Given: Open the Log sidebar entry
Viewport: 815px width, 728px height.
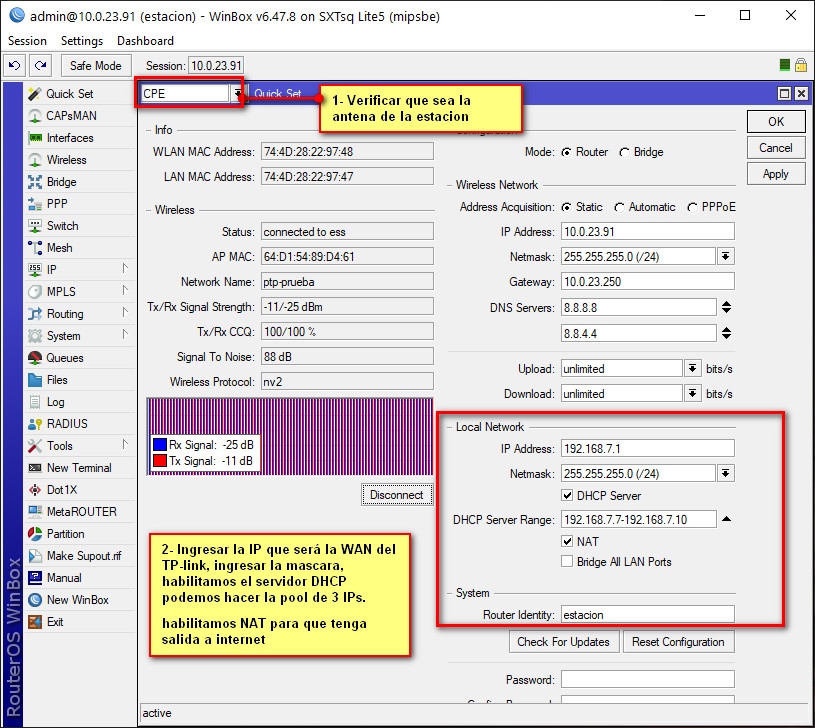Looking at the screenshot, I should pos(55,402).
